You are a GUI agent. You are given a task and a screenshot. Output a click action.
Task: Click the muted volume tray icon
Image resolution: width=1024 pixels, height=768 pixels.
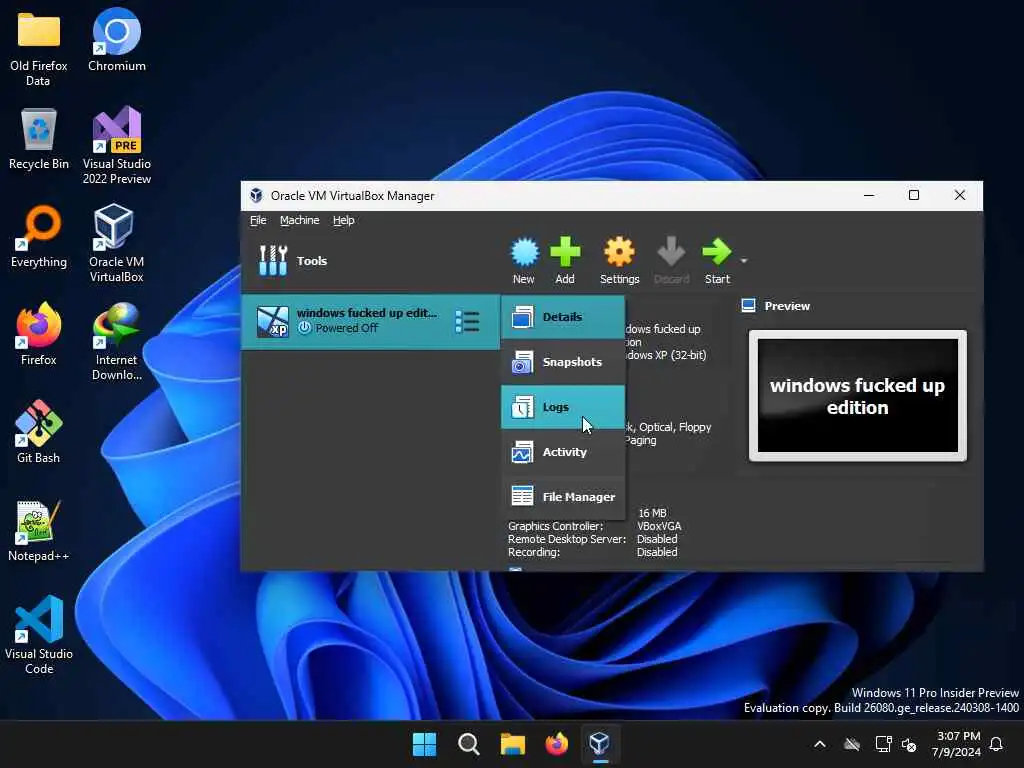click(x=908, y=744)
